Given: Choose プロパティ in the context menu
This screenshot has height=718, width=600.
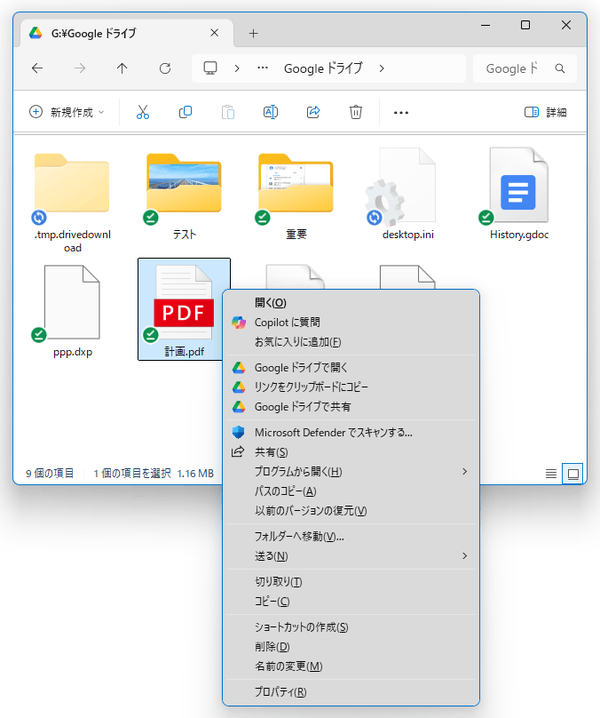Looking at the screenshot, I should point(280,692).
